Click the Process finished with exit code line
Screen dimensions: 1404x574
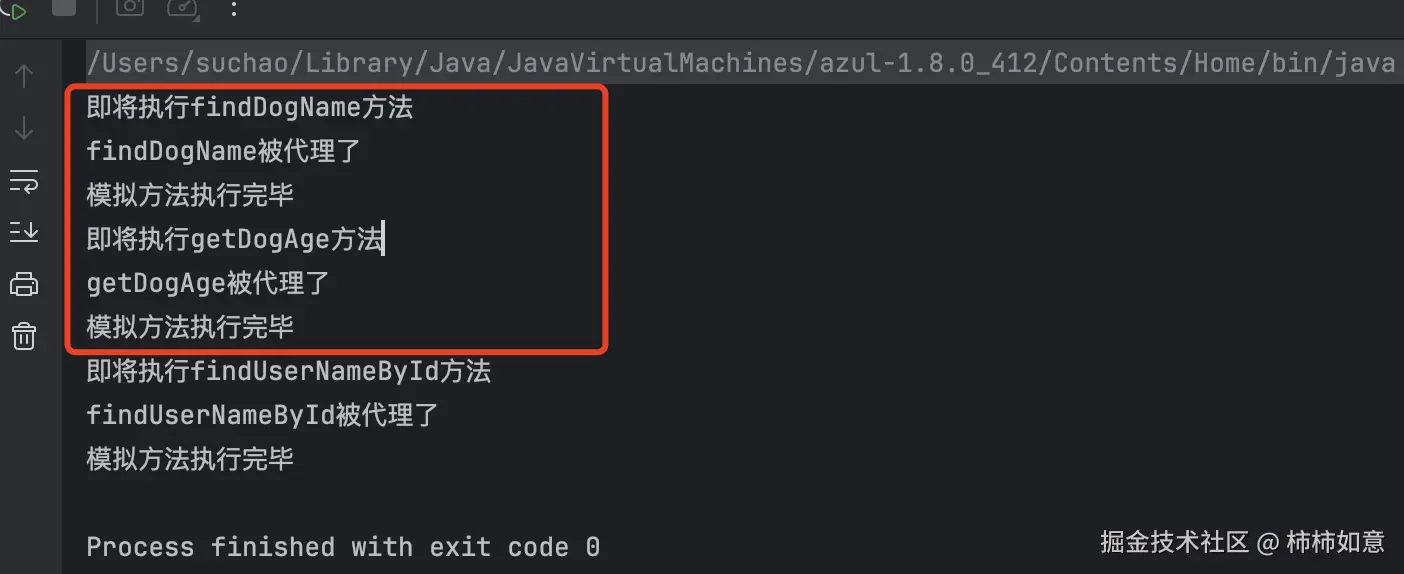click(x=343, y=547)
